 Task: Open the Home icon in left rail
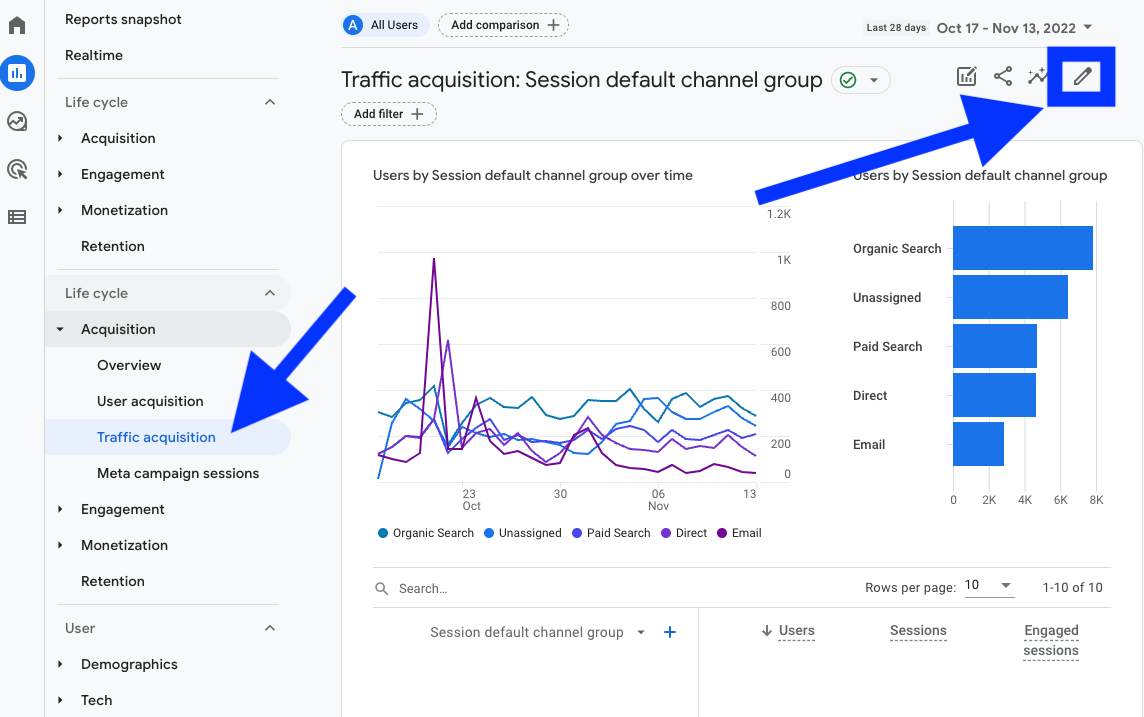(x=17, y=26)
